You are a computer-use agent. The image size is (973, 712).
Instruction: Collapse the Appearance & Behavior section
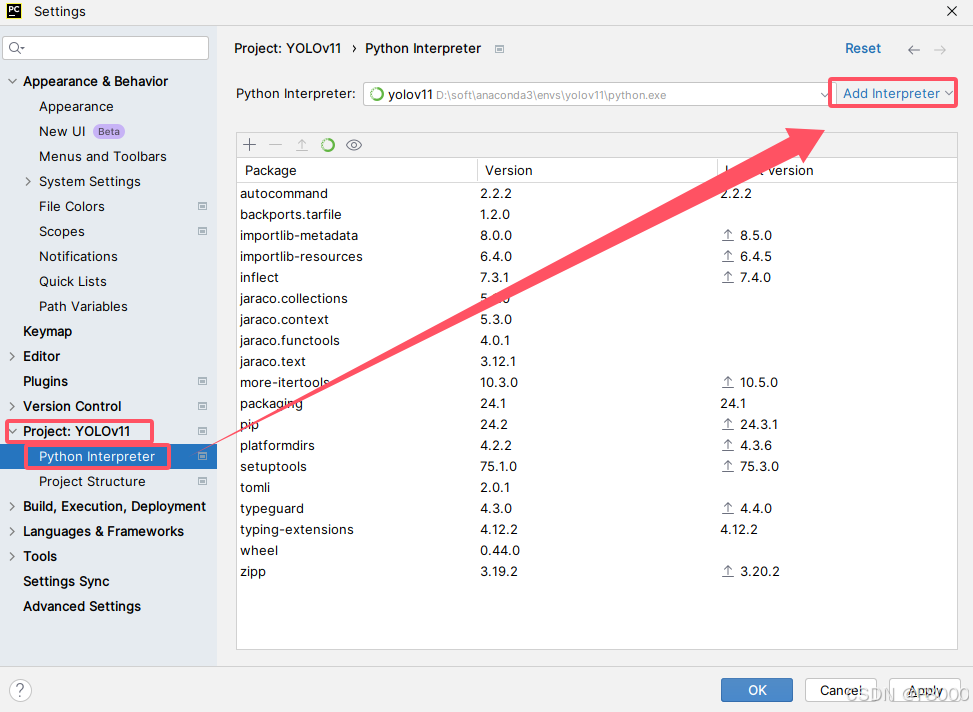point(12,81)
